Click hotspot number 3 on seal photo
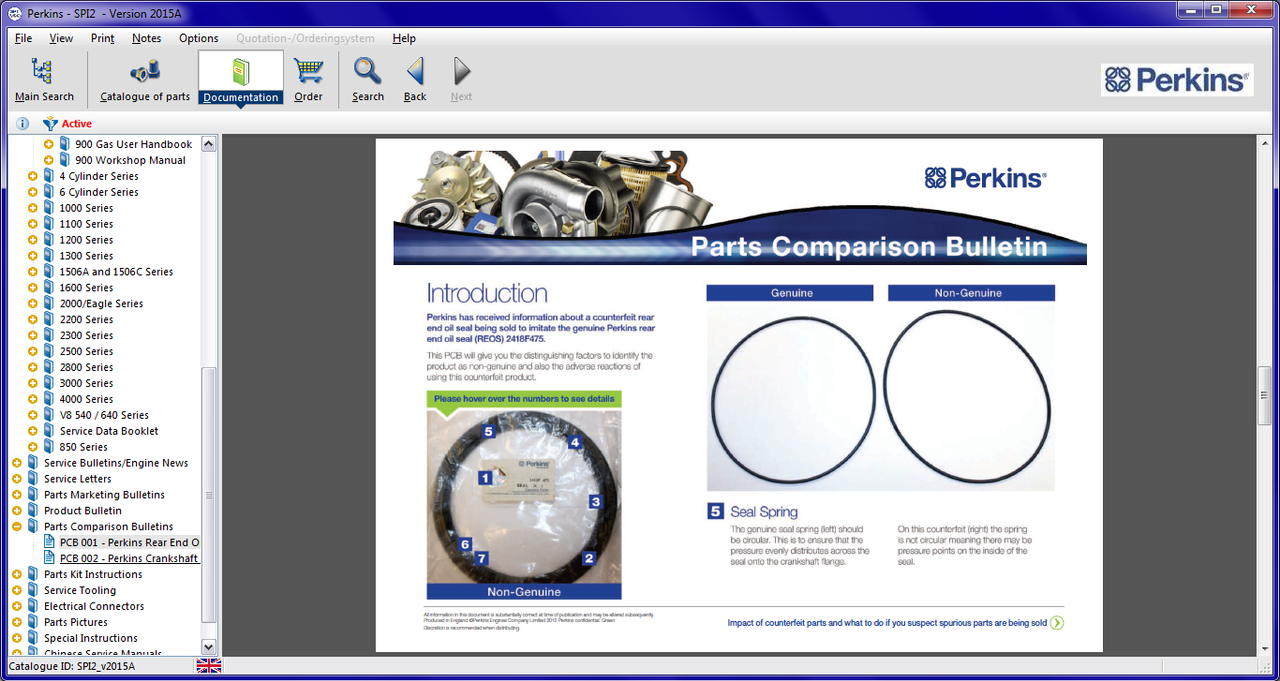Image resolution: width=1280 pixels, height=681 pixels. click(595, 502)
